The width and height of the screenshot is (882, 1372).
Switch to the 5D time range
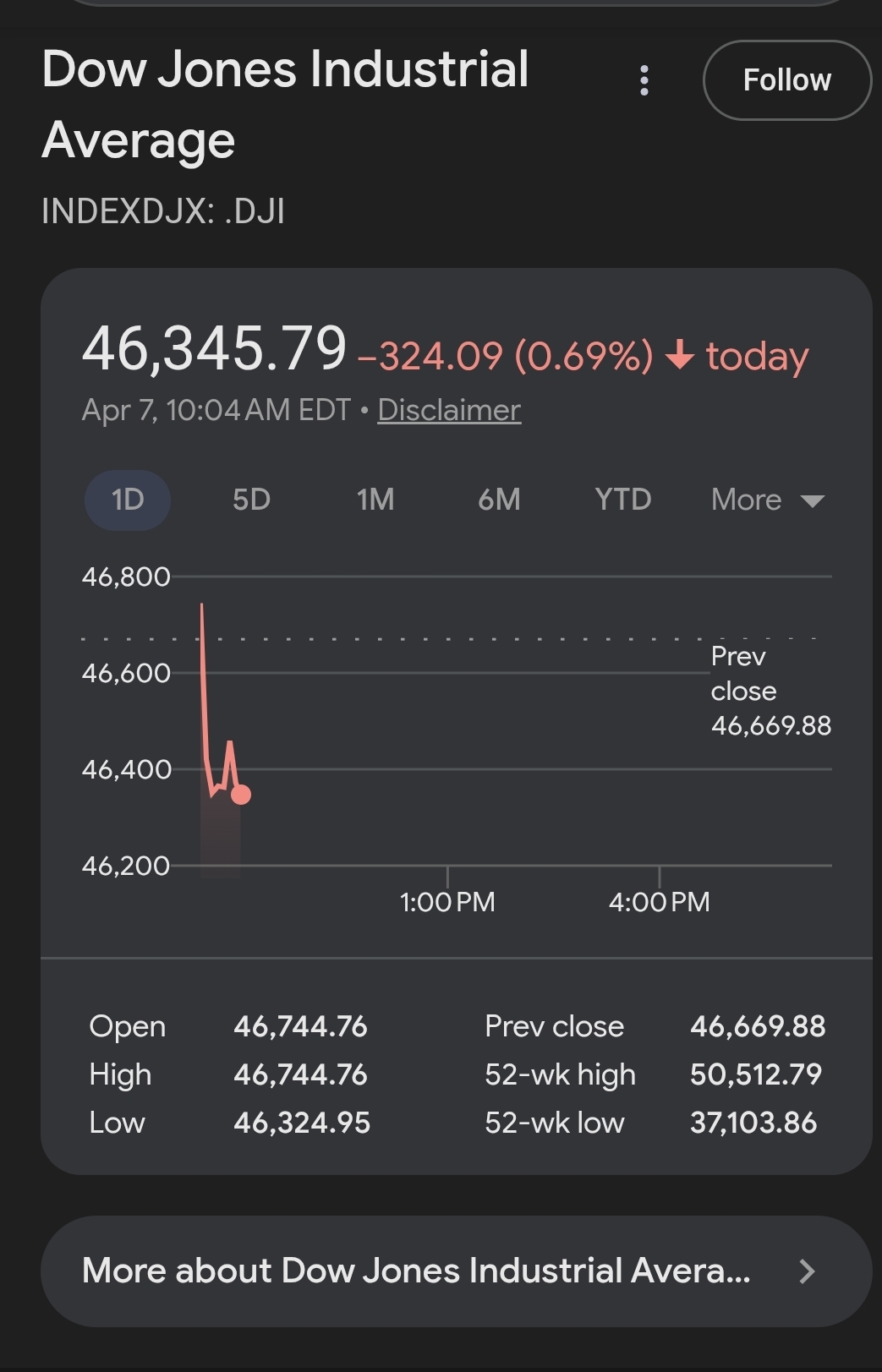(x=251, y=500)
